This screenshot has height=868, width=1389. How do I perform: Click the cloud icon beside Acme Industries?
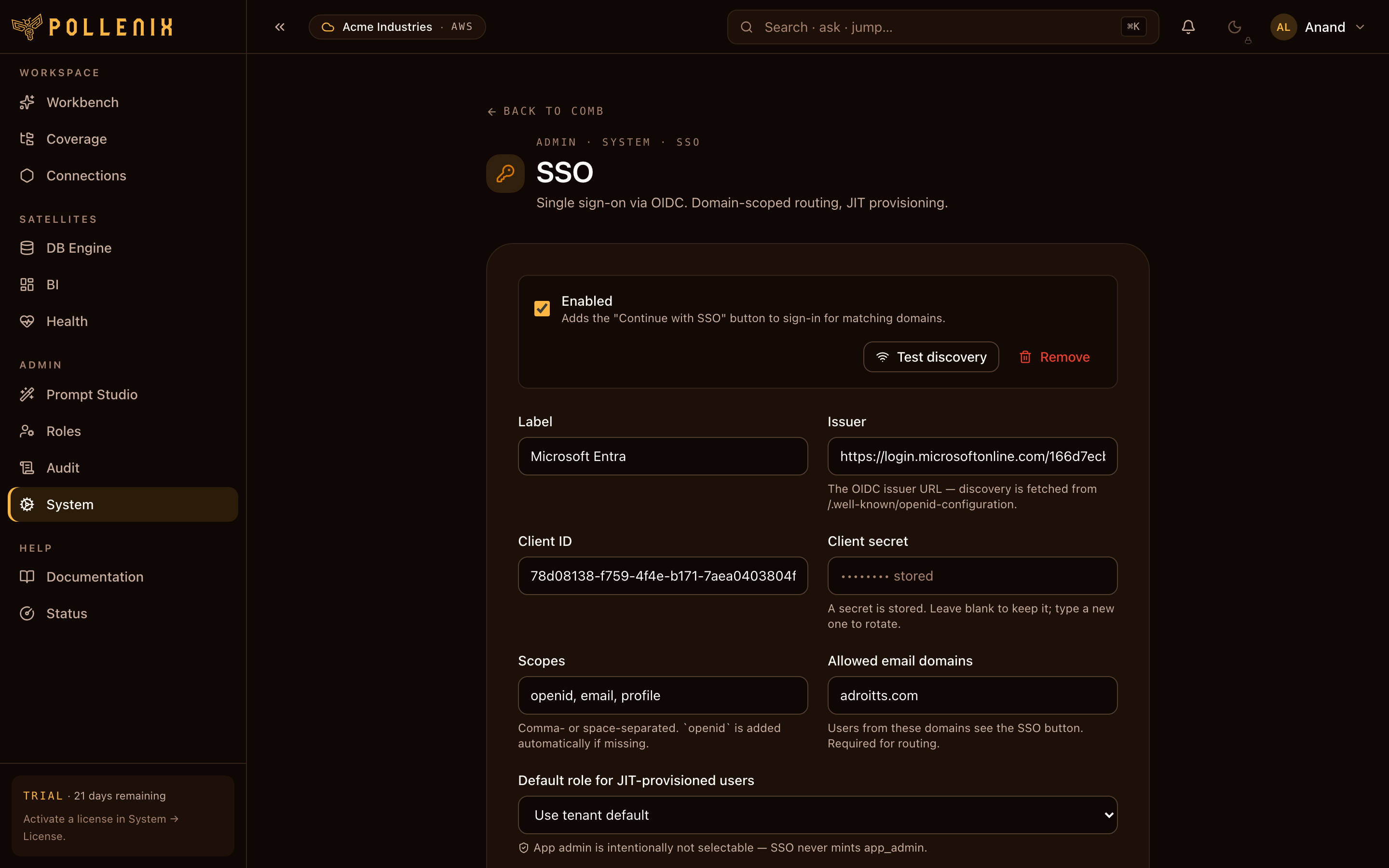pos(328,27)
